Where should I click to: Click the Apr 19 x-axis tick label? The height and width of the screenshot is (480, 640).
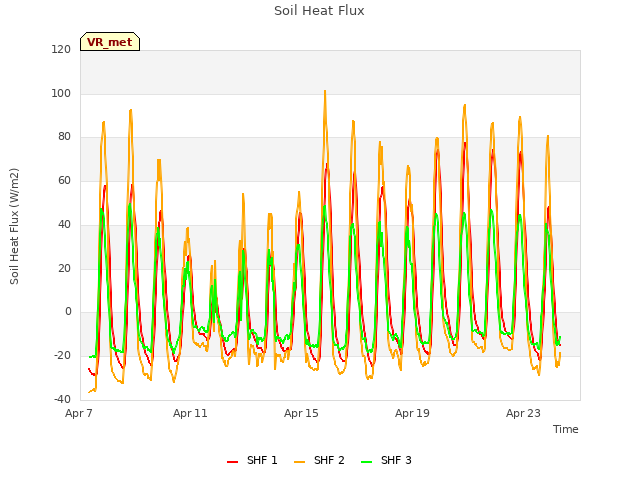[412, 413]
